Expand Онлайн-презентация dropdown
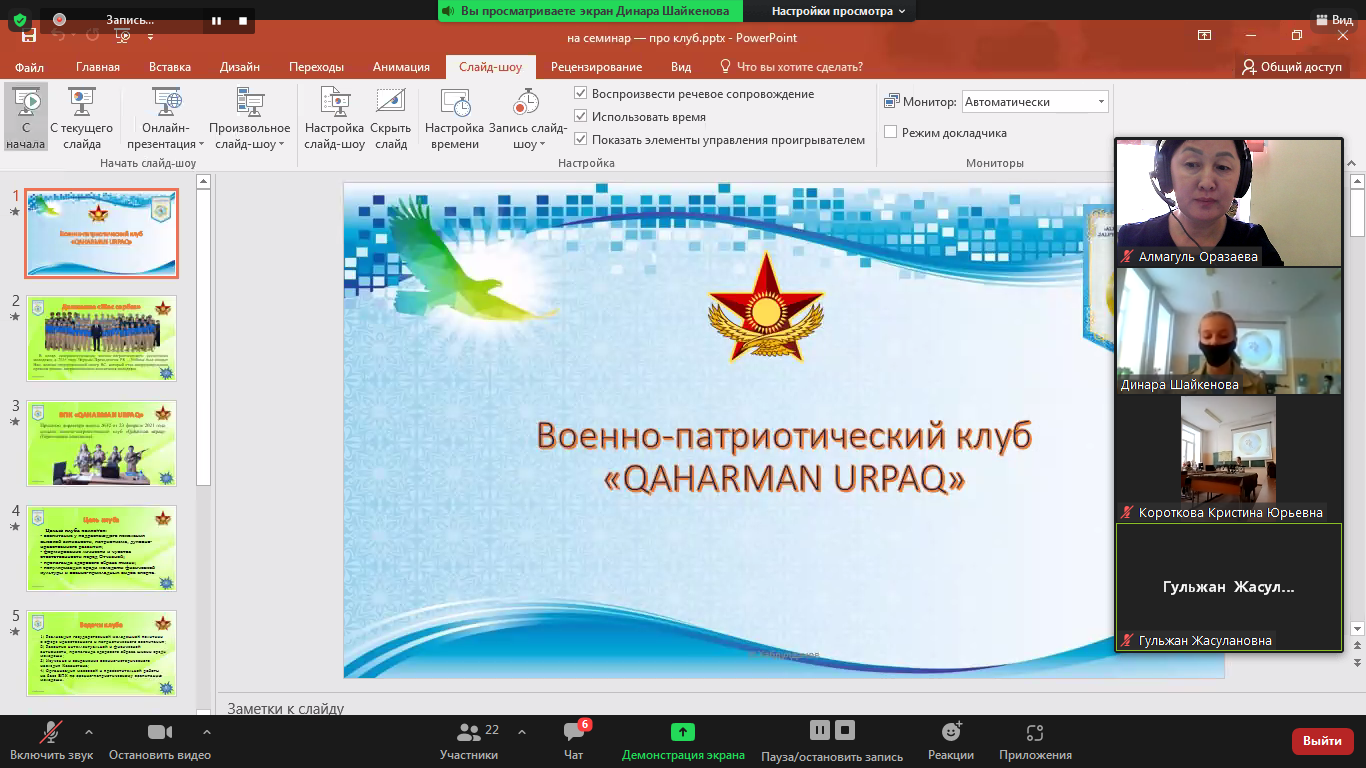This screenshot has width=1366, height=768. click(166, 144)
